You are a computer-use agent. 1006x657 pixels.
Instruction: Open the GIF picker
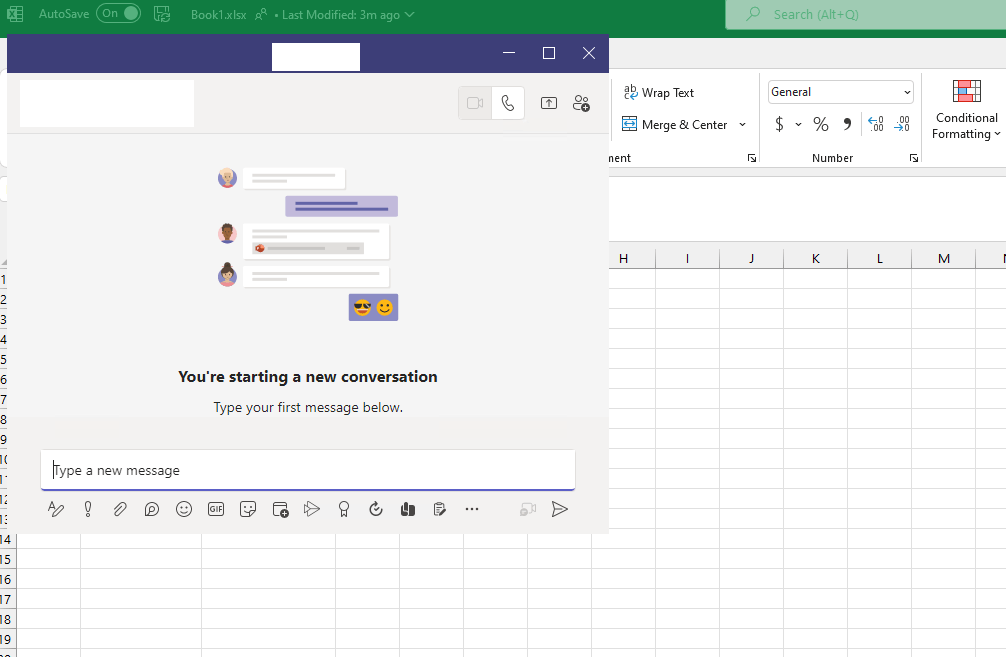pos(216,509)
